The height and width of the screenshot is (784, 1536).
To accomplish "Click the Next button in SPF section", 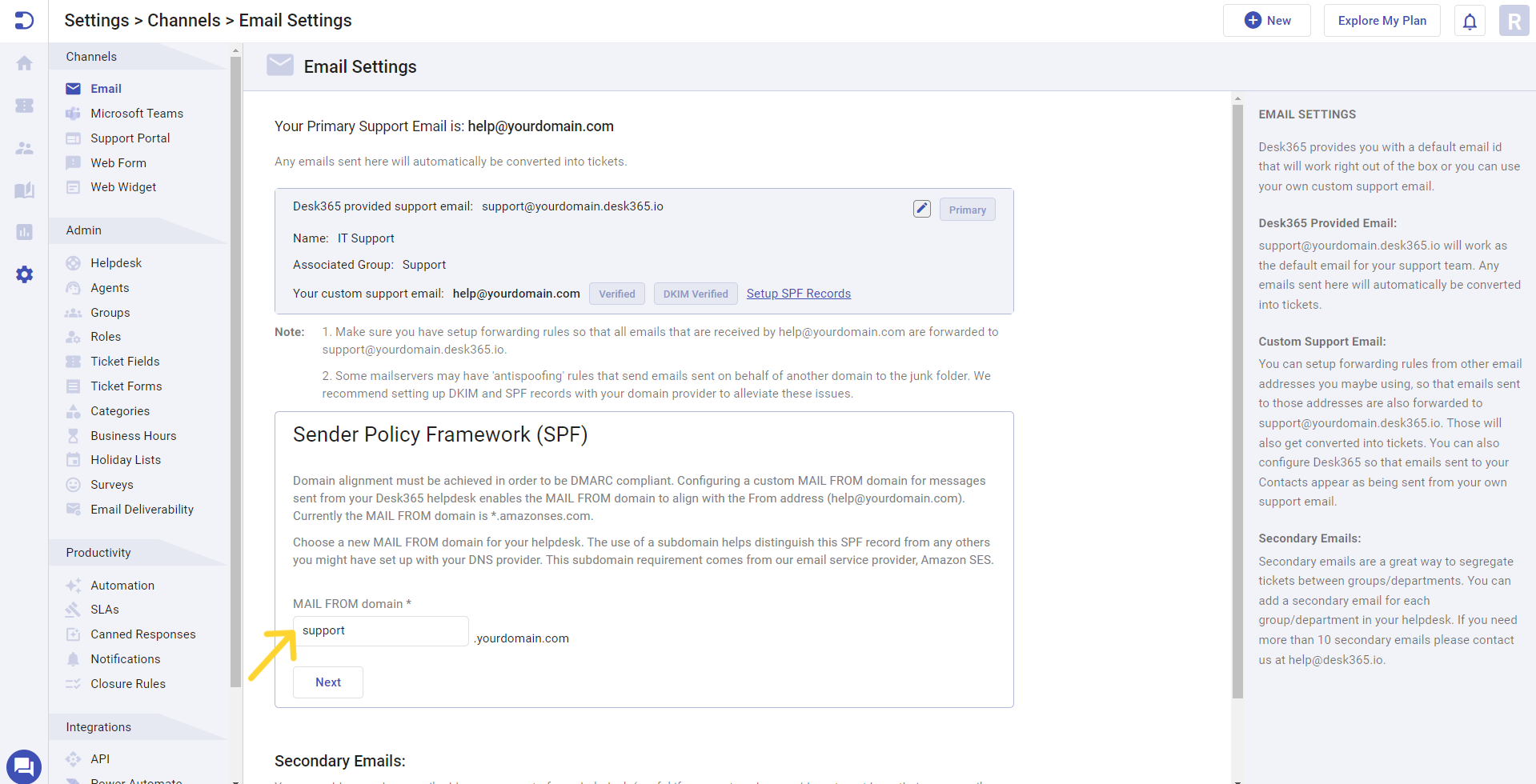I will coord(327,682).
